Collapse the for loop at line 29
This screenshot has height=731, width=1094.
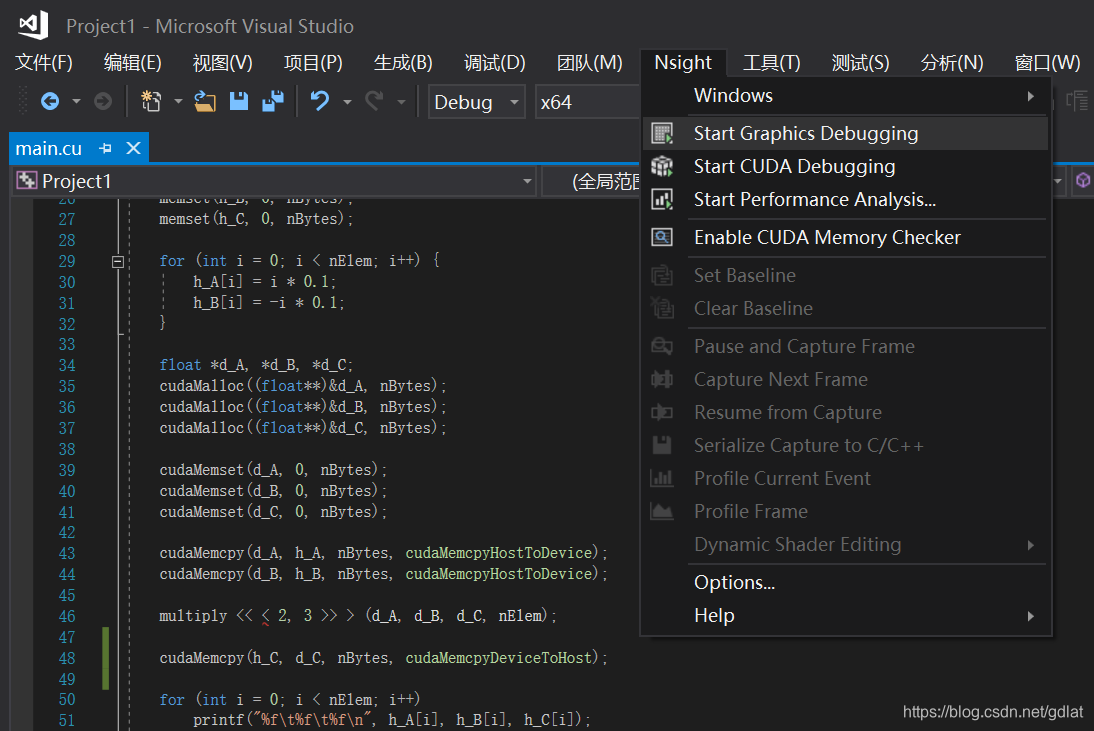point(118,262)
